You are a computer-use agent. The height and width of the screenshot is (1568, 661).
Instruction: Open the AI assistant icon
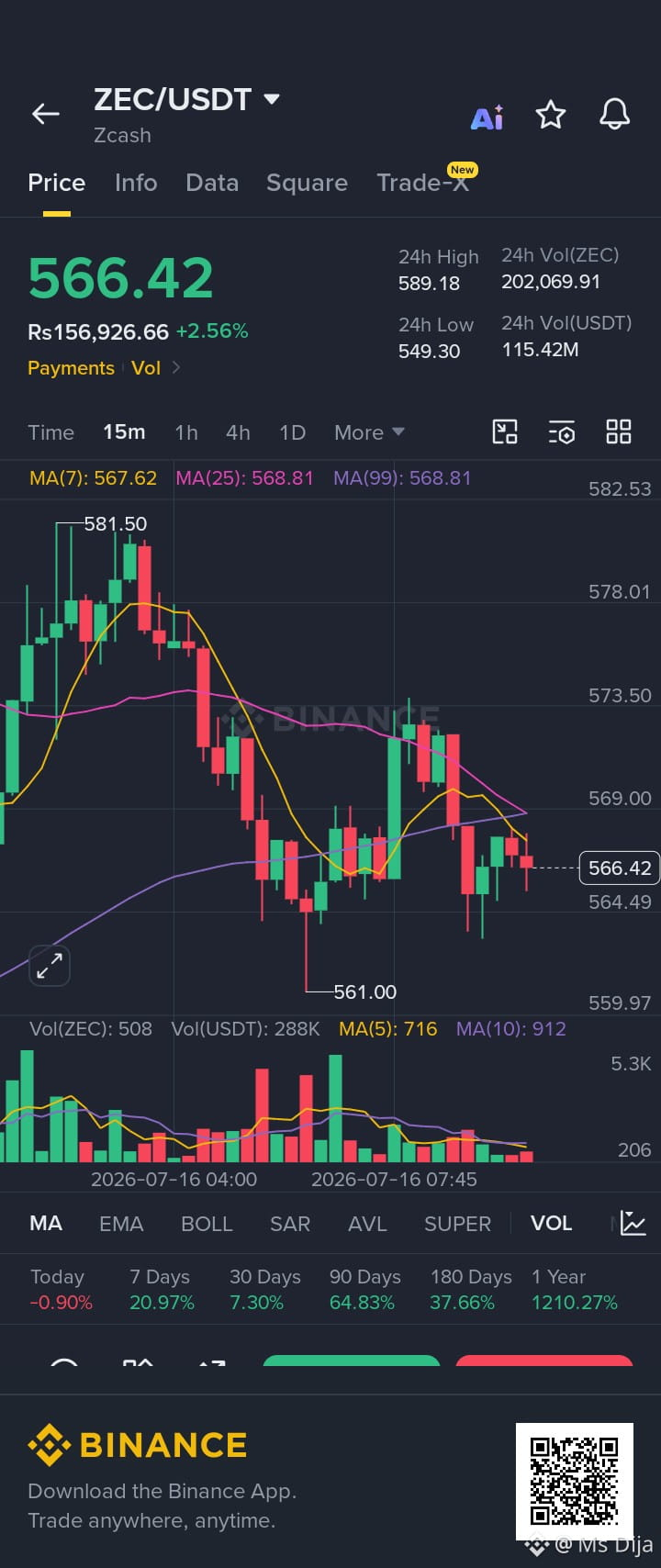pyautogui.click(x=487, y=117)
